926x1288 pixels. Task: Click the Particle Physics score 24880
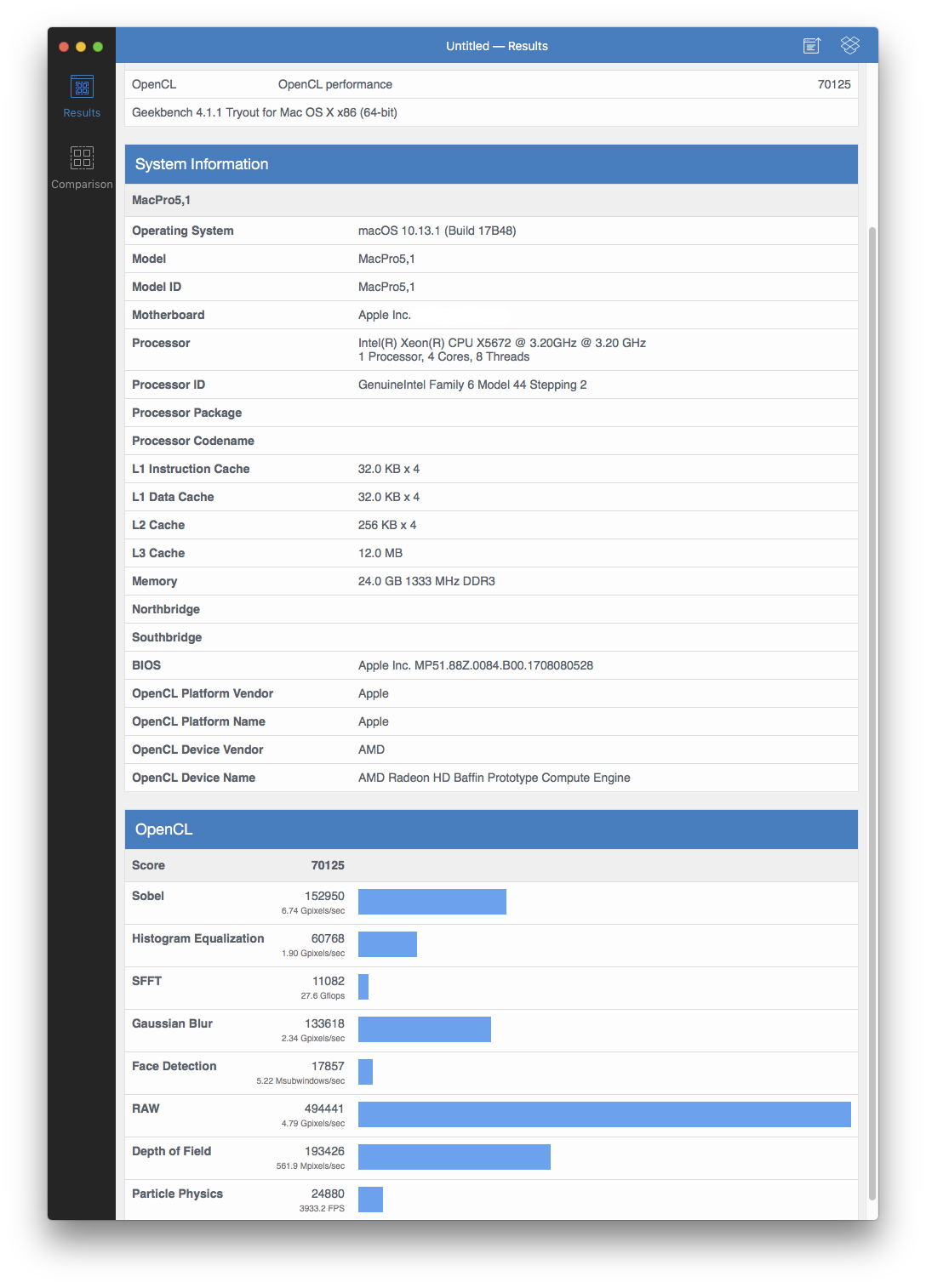(328, 1194)
